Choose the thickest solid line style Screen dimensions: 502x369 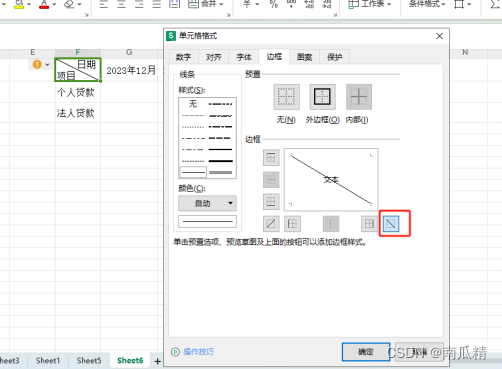(220, 161)
